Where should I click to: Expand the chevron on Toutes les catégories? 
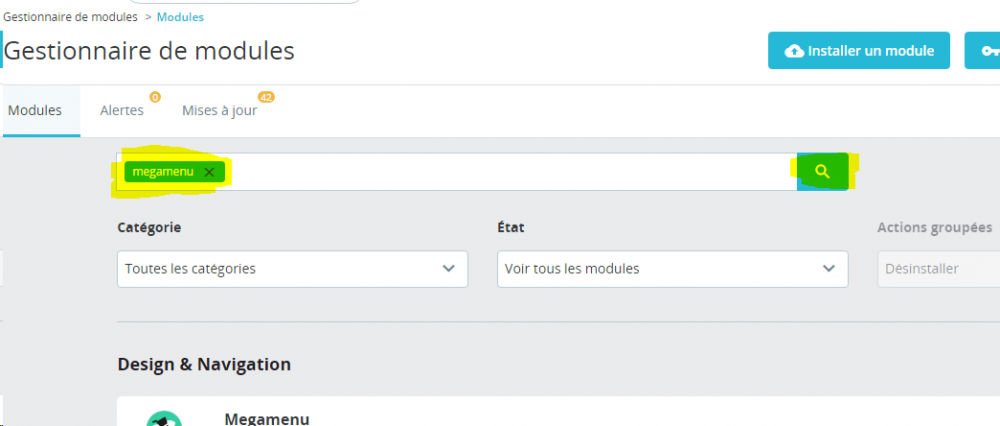coord(448,269)
